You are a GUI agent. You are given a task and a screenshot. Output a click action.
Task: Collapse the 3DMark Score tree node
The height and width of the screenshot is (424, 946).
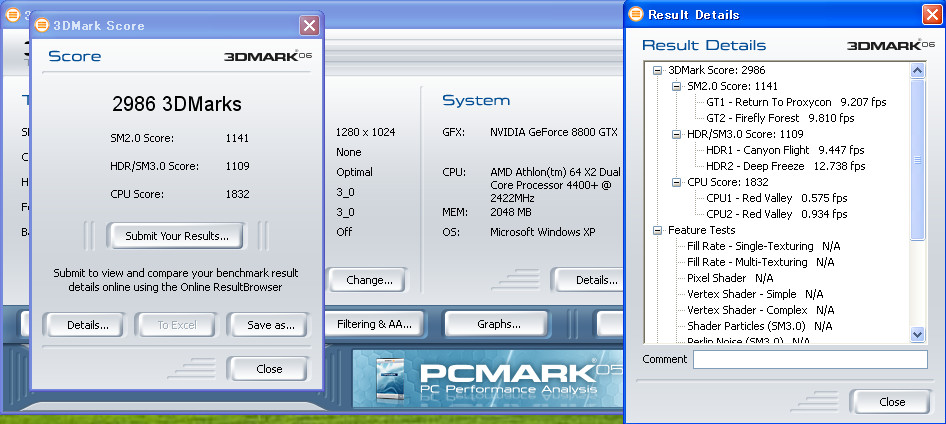658,71
